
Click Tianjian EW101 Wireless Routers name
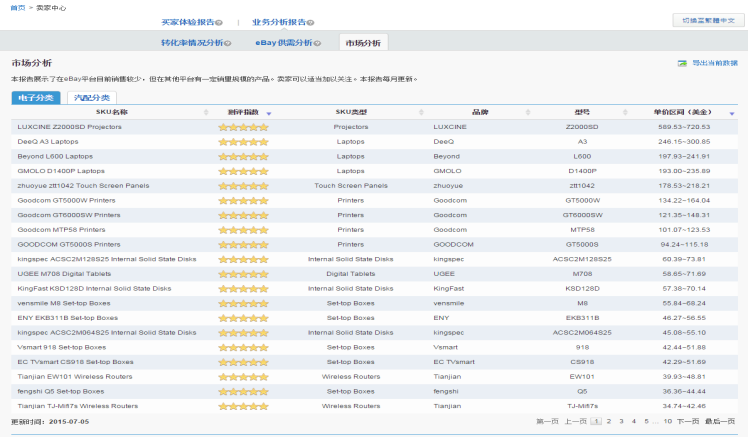75,377
